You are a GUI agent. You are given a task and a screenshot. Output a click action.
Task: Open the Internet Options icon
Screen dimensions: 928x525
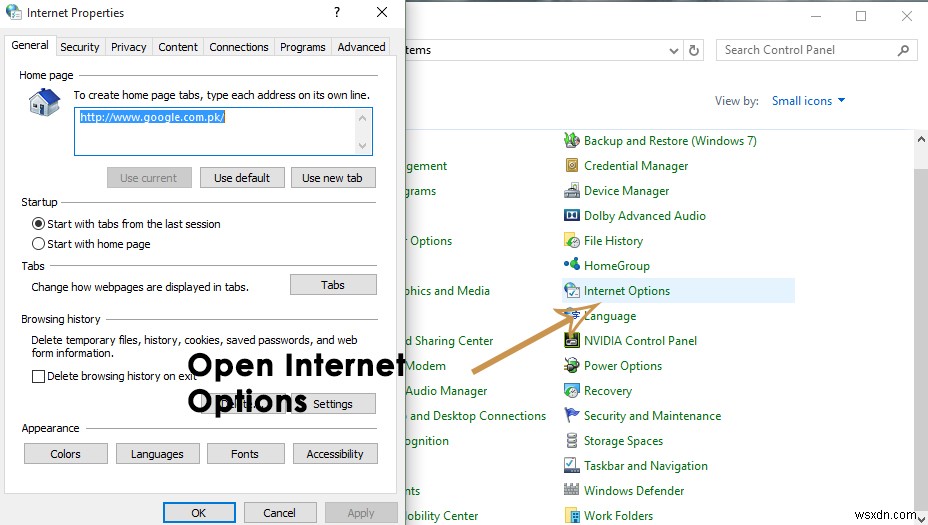point(572,290)
